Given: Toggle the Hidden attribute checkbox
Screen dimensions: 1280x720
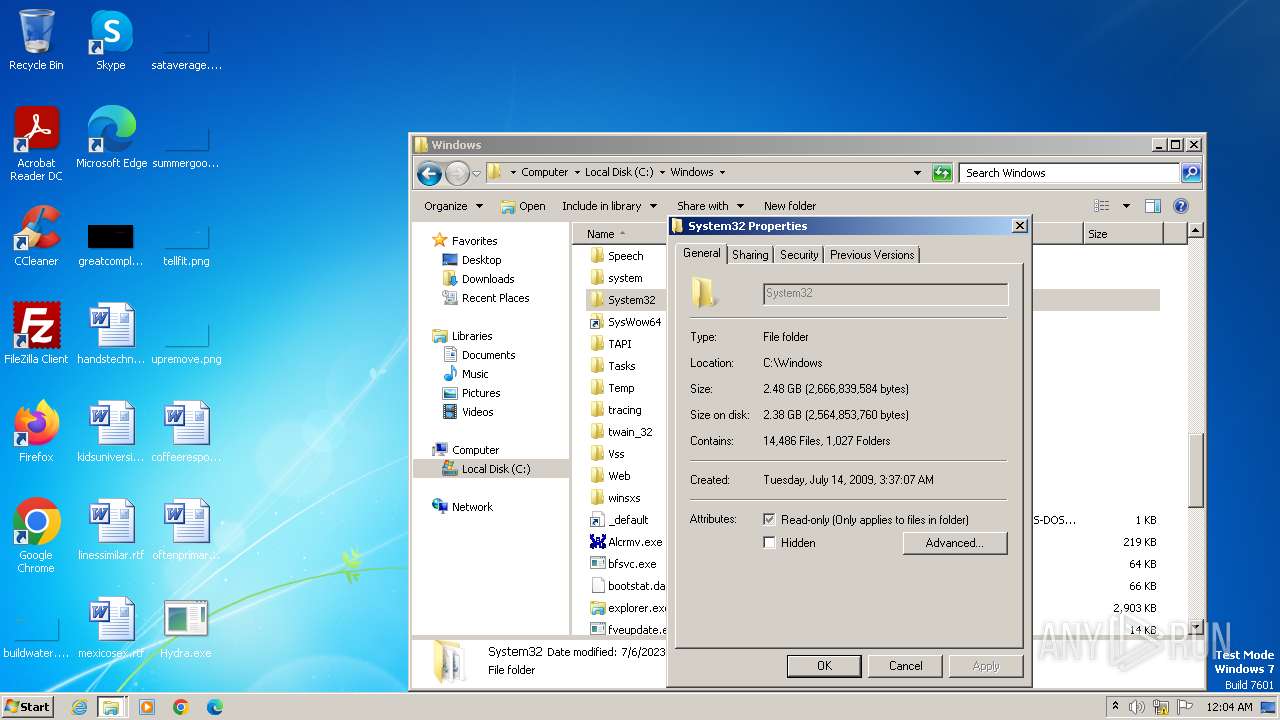Looking at the screenshot, I should pyautogui.click(x=769, y=543).
